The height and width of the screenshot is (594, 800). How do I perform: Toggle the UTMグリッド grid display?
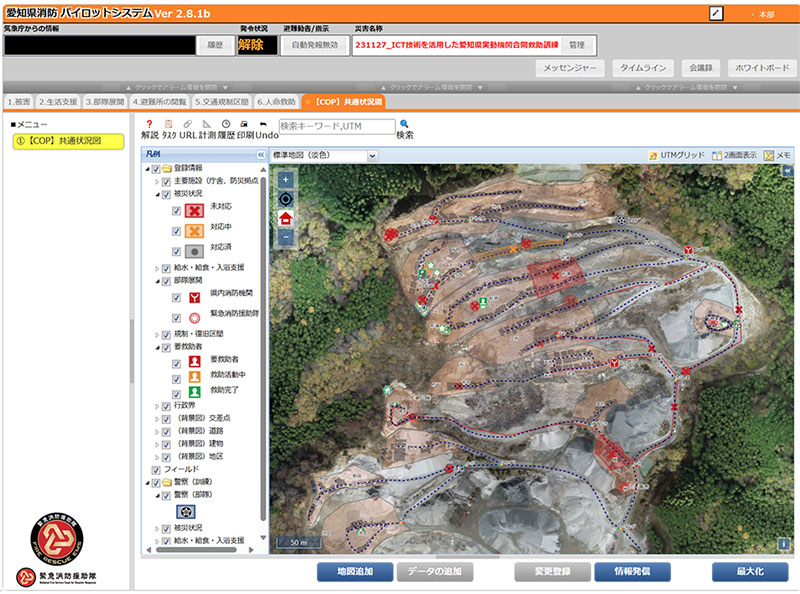tap(676, 156)
